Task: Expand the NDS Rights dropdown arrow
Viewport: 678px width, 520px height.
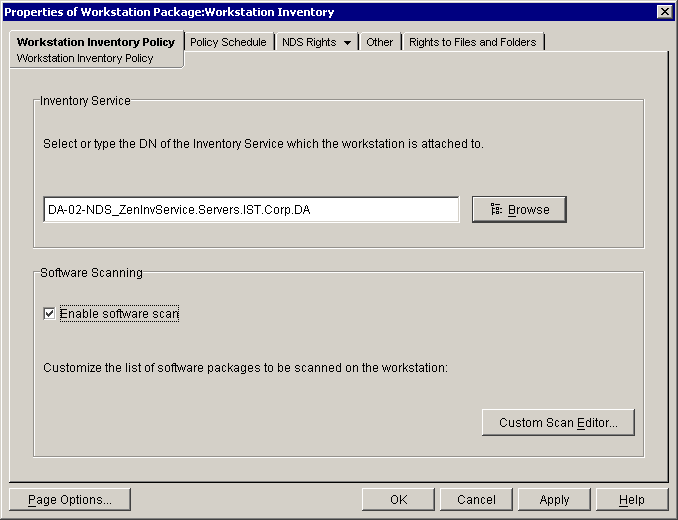Action: 347,42
